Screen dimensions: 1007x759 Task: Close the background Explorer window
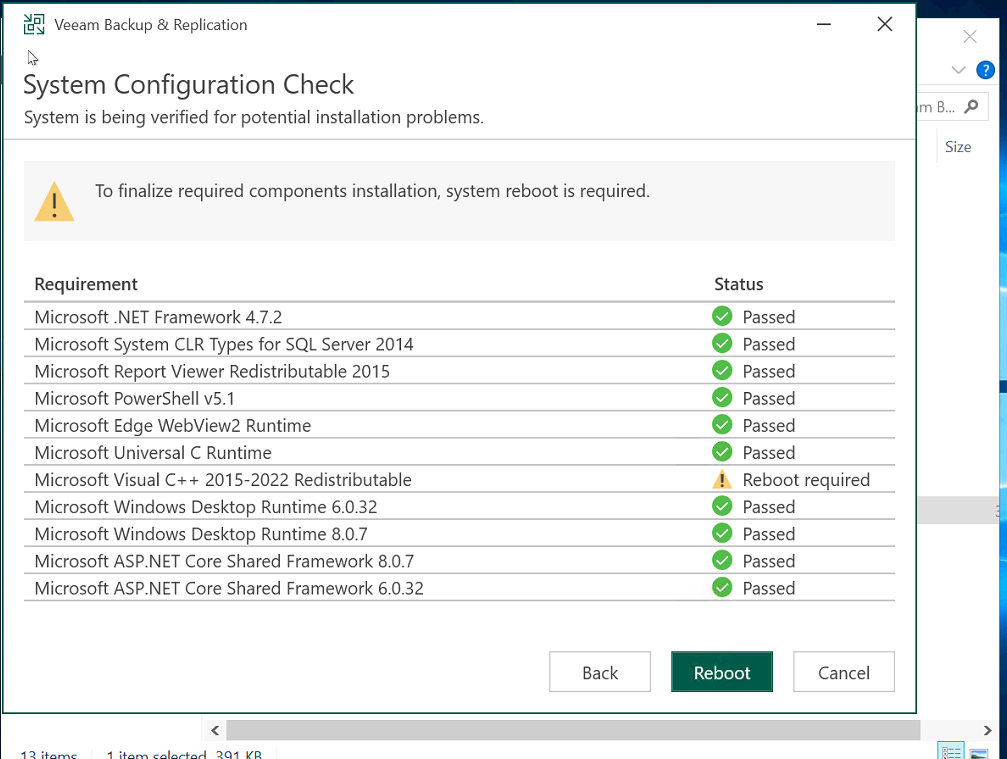[970, 37]
